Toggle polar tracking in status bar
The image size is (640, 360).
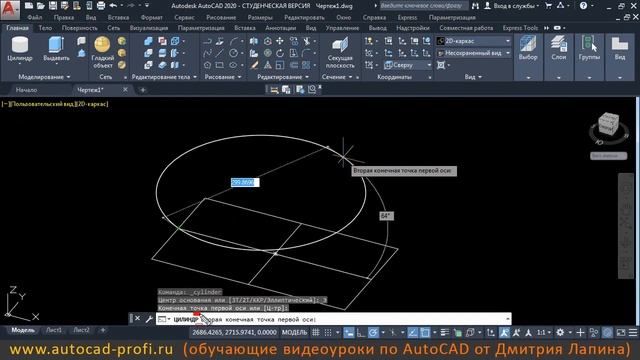[373, 333]
